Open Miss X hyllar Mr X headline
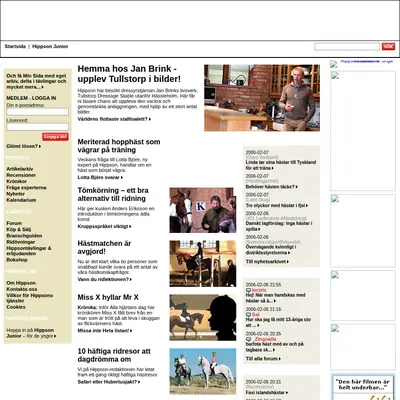400x400 pixels. 108,297
